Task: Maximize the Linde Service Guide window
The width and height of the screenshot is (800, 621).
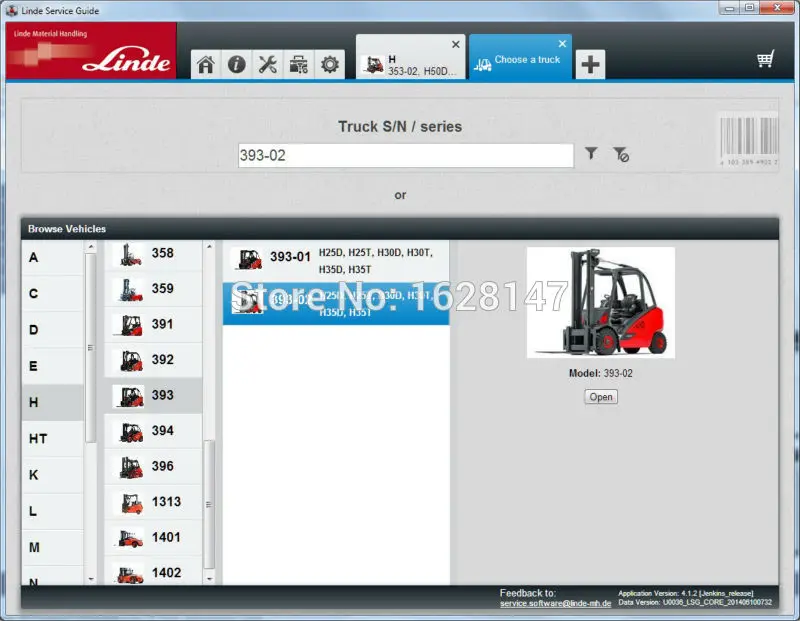Action: pos(749,8)
